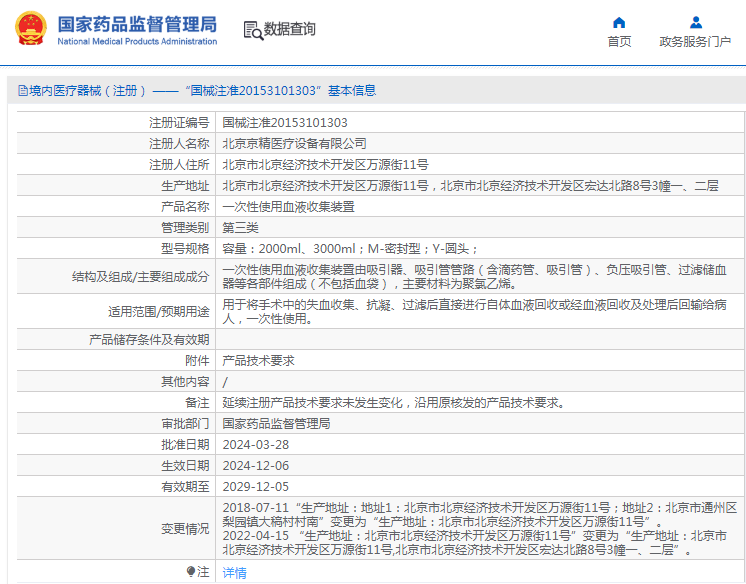The image size is (746, 584).
Task: Click the 首页 home icon
Action: tap(619, 22)
